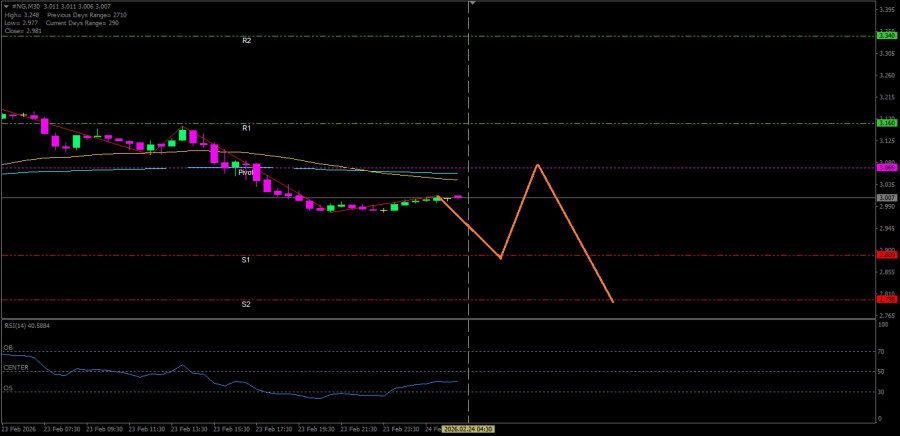This screenshot has height=436, width=900.
Task: Select the orange forecast line peak
Action: (x=538, y=164)
